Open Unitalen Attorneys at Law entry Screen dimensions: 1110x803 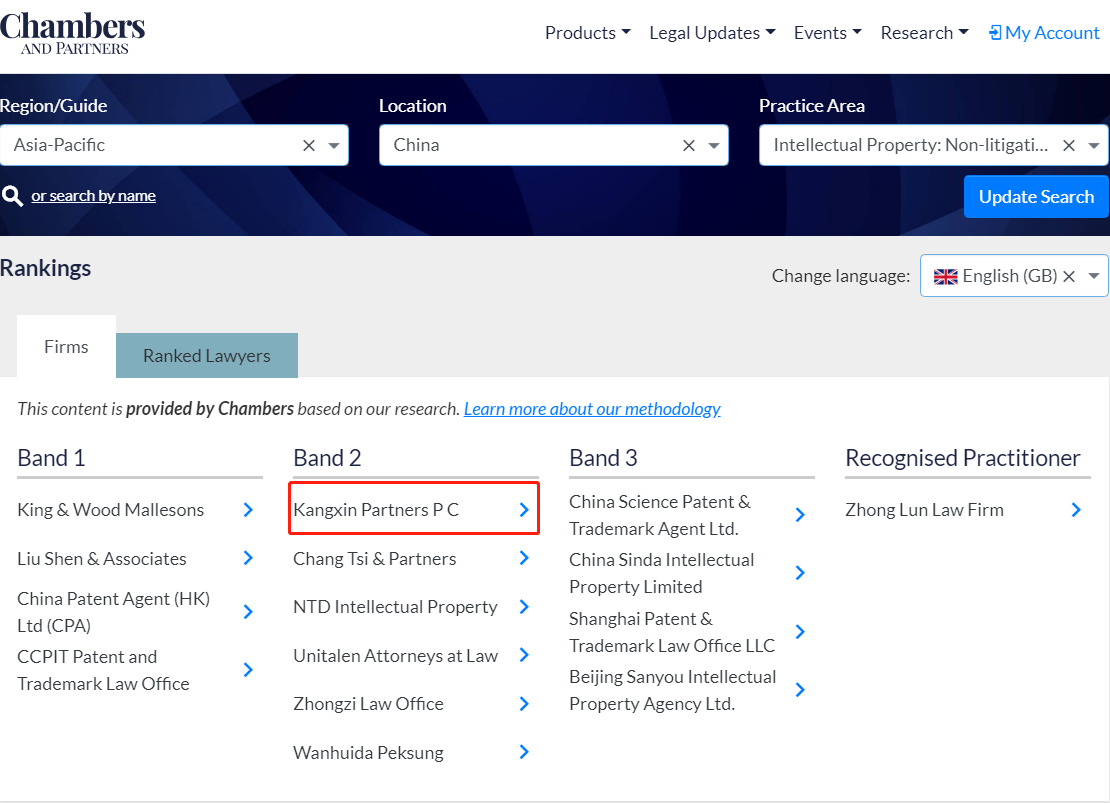click(396, 656)
